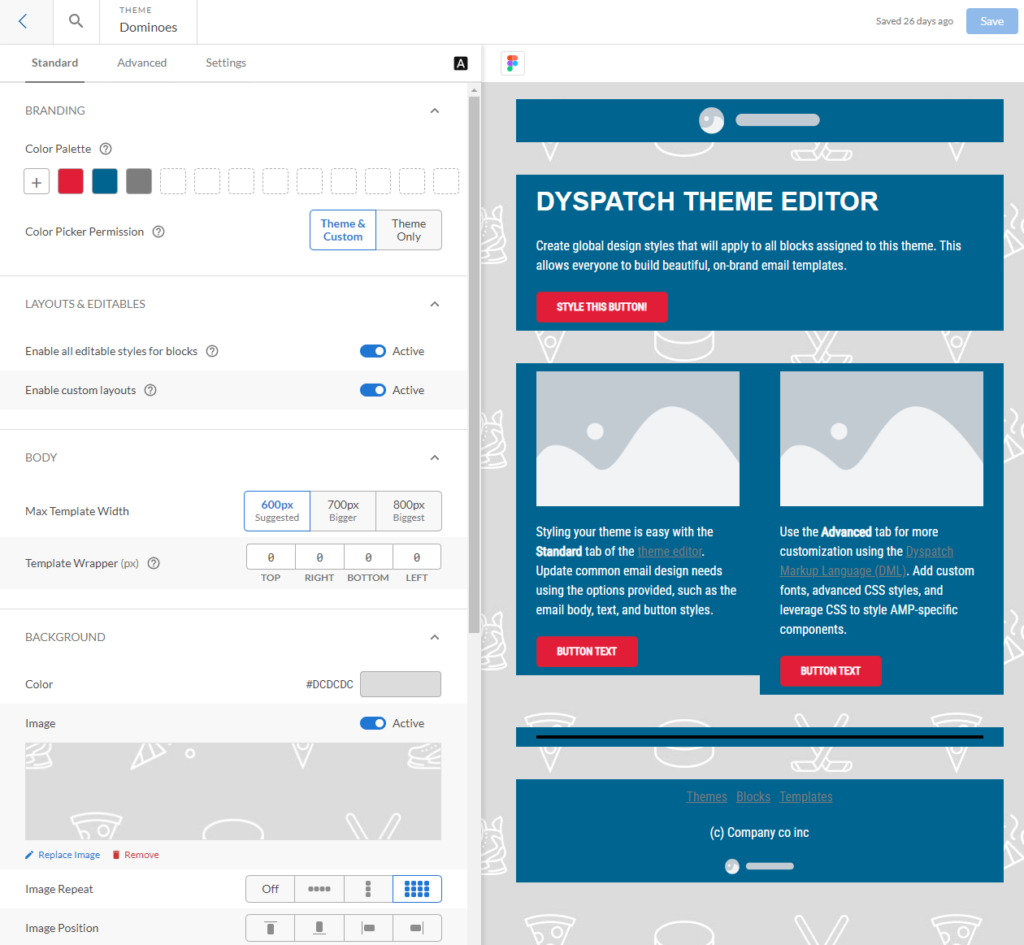Click Replace Image link
This screenshot has width=1024, height=945.
[63, 855]
